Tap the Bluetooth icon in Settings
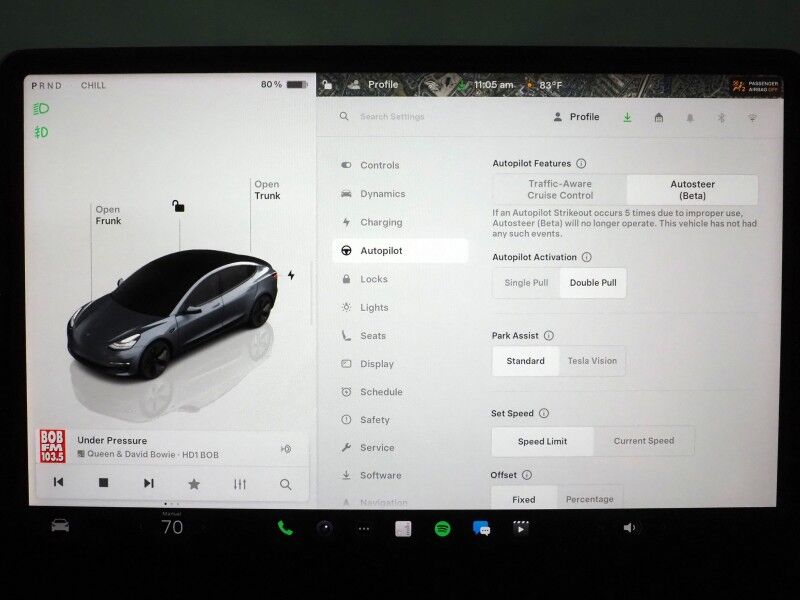Screen dimensions: 800x600 coord(723,116)
